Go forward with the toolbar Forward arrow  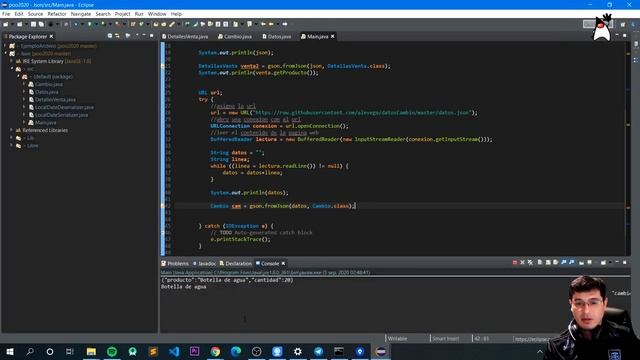[285, 24]
